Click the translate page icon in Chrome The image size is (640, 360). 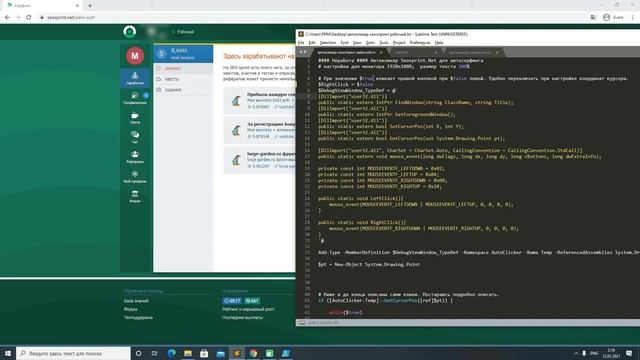[593, 18]
